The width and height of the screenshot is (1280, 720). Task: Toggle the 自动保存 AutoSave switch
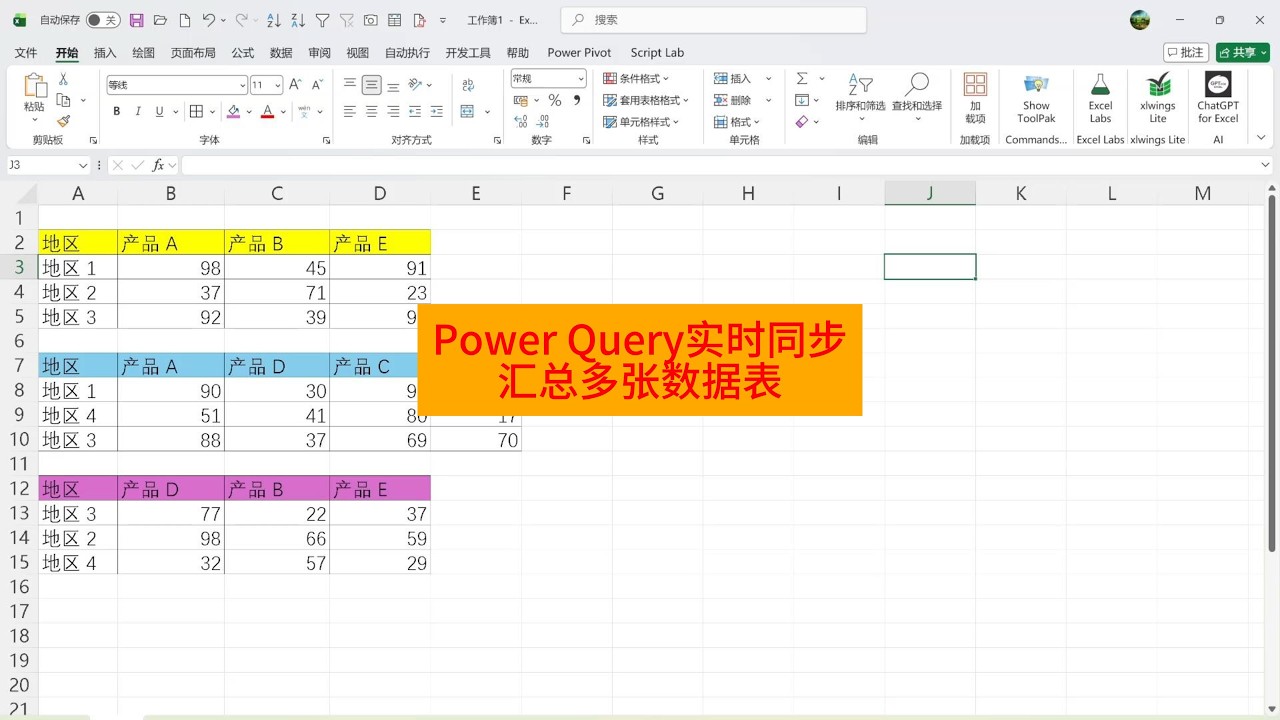point(102,20)
